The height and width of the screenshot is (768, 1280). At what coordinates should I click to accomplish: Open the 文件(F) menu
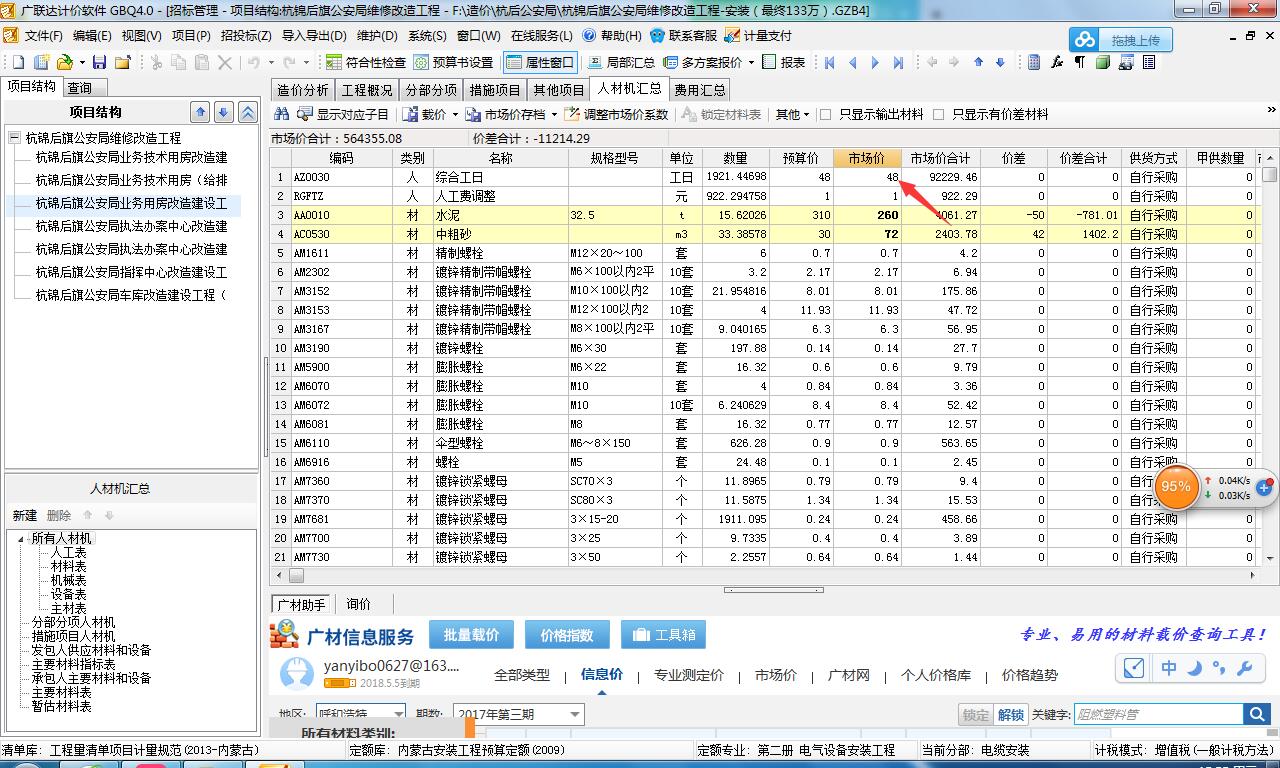44,35
